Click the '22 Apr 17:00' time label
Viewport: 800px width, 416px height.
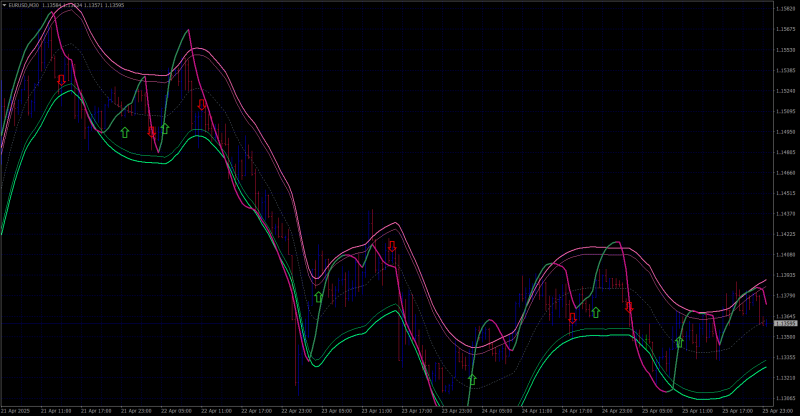coord(257,411)
